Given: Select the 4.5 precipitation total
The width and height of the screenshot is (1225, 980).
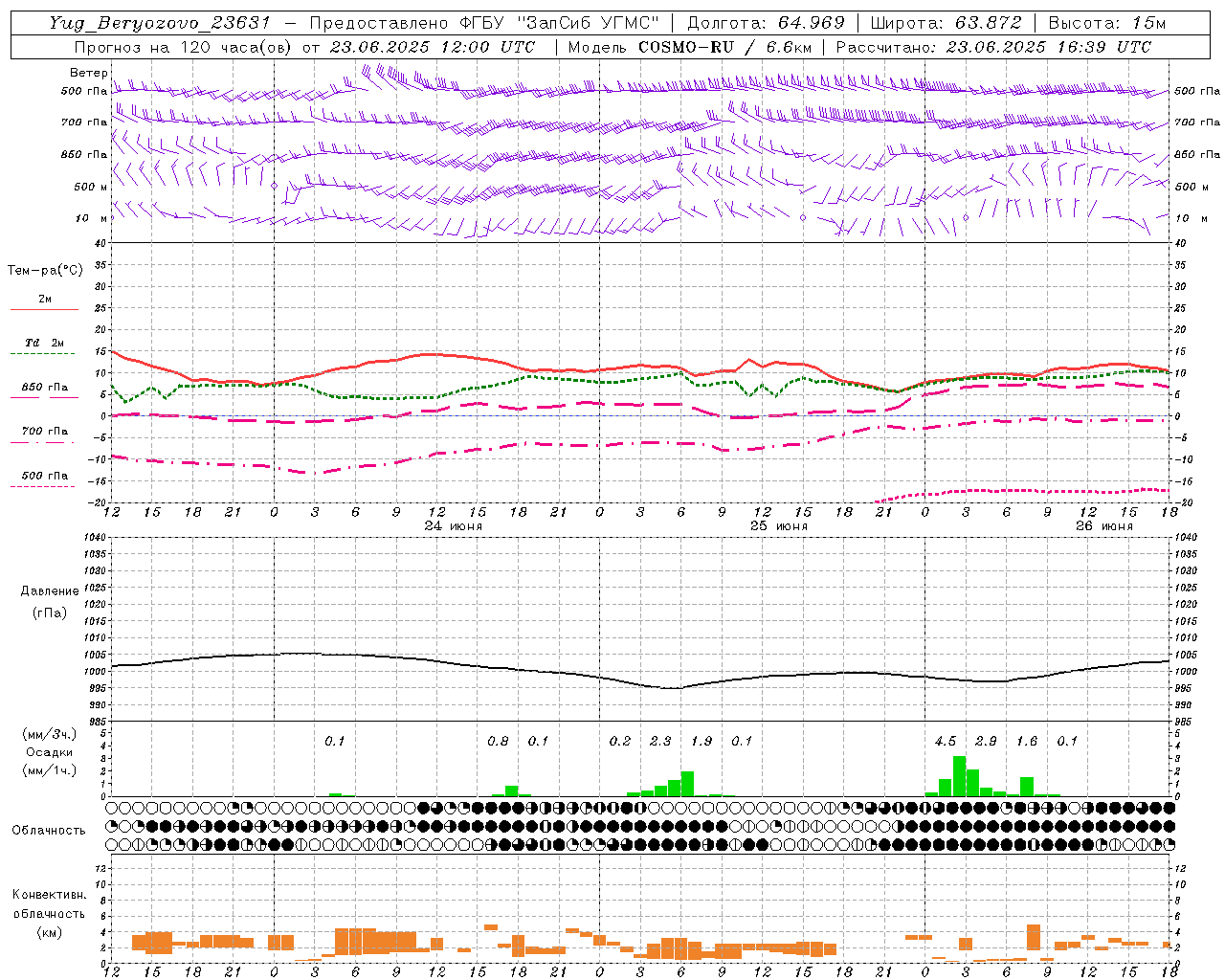Looking at the screenshot, I should click(946, 742).
